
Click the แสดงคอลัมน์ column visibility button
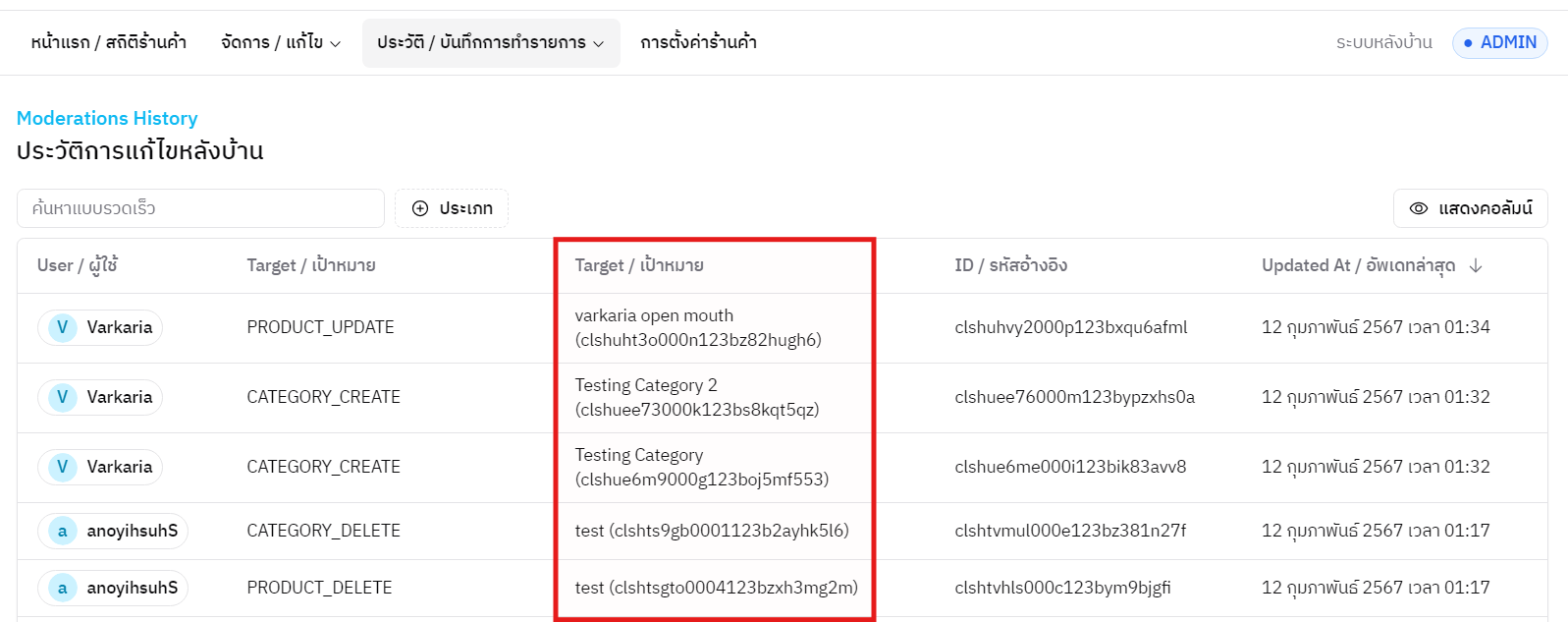click(x=1470, y=208)
